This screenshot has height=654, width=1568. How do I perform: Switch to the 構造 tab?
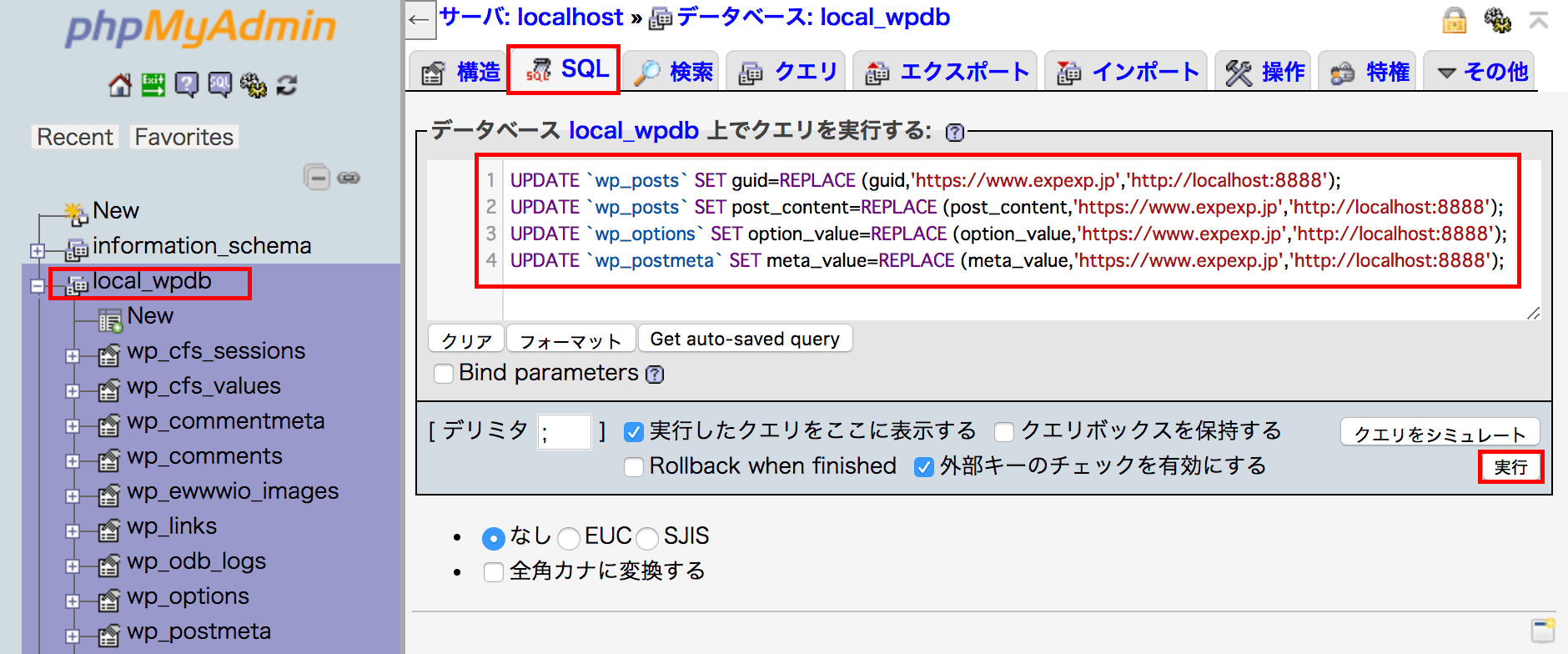coord(459,72)
